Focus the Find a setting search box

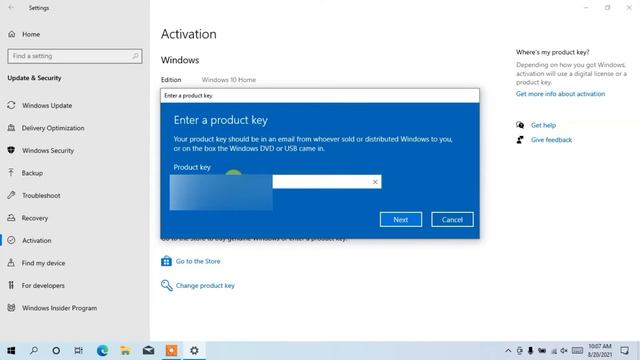point(75,56)
